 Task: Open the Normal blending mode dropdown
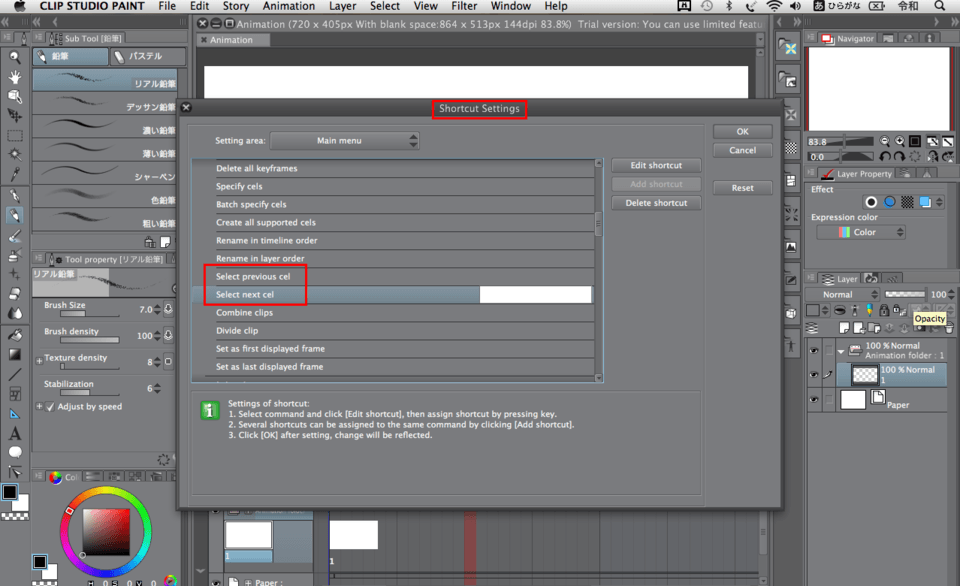(845, 295)
